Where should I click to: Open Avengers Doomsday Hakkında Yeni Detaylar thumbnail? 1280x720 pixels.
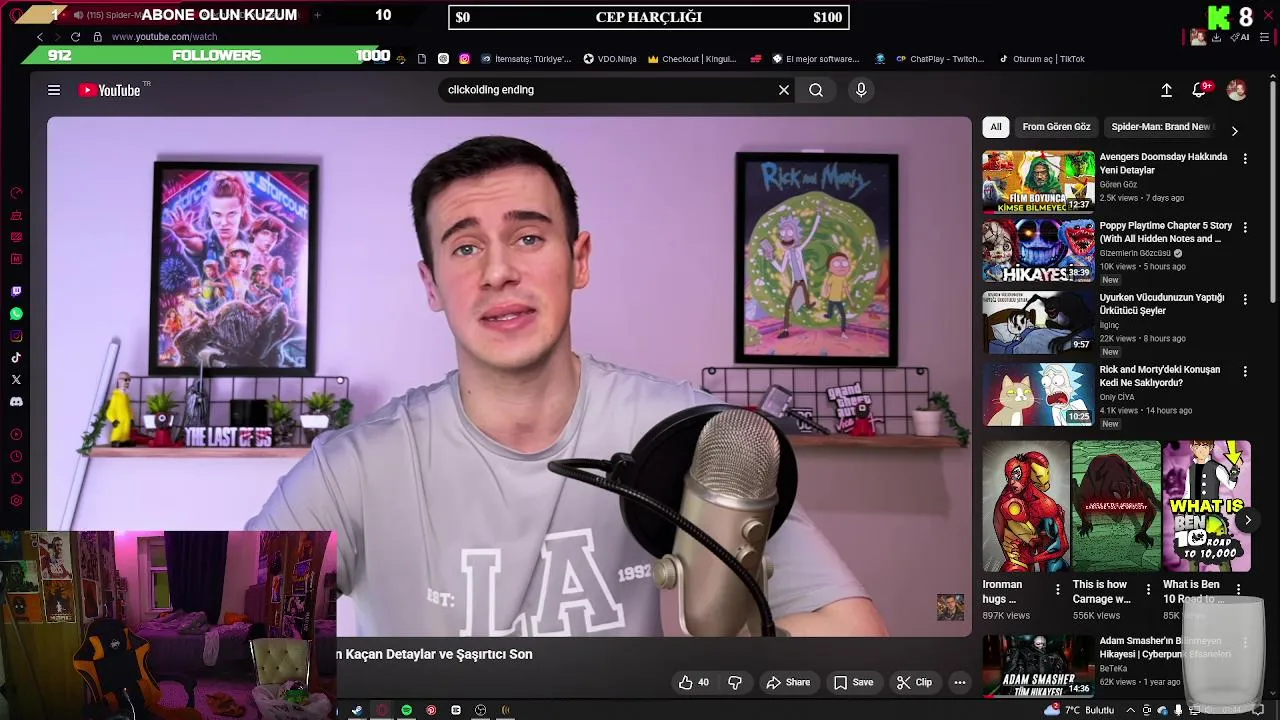[1038, 181]
